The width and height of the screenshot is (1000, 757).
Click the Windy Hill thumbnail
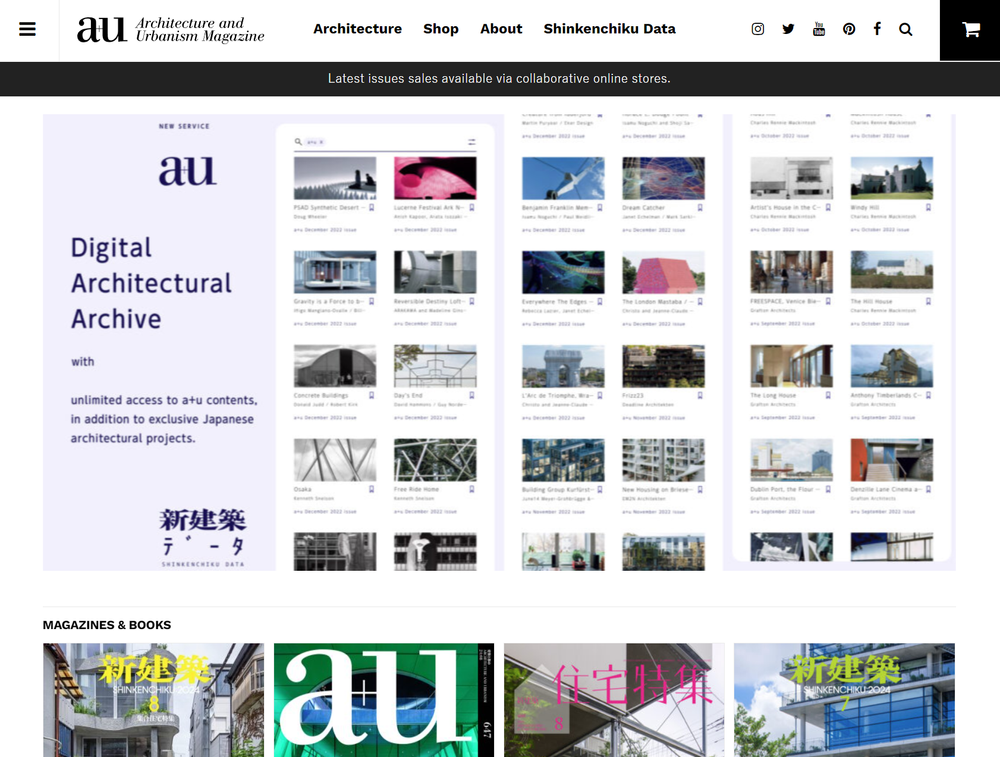(x=892, y=178)
